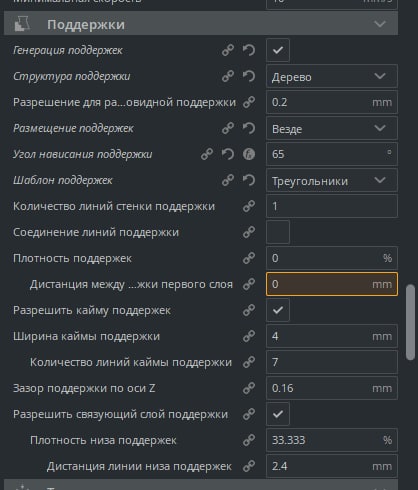The height and width of the screenshot is (490, 418).
Task: Click the Угол нависания поддержки value field
Action: point(332,154)
